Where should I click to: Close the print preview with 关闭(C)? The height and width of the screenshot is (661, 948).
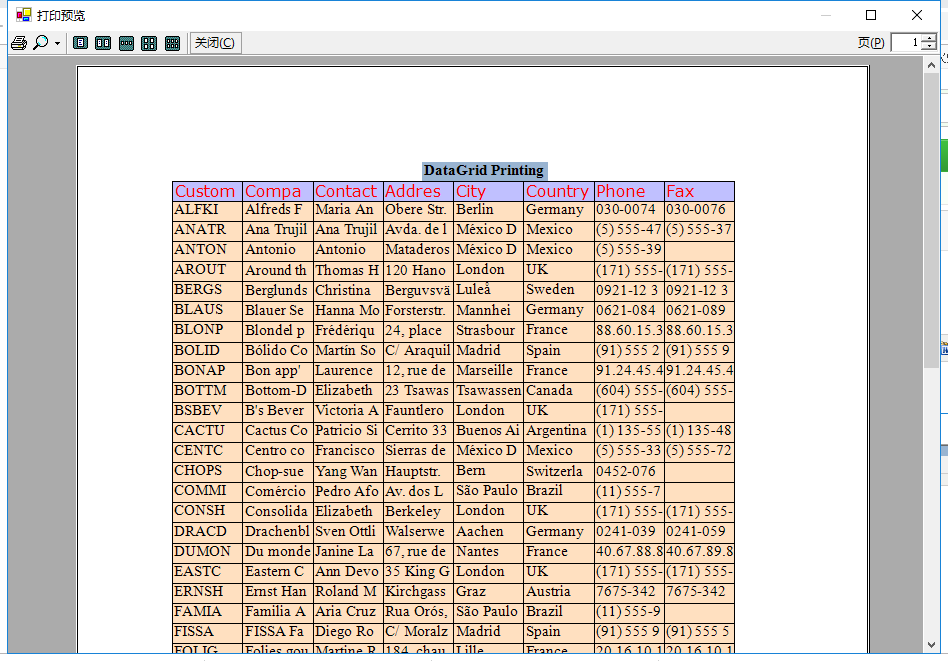point(215,43)
